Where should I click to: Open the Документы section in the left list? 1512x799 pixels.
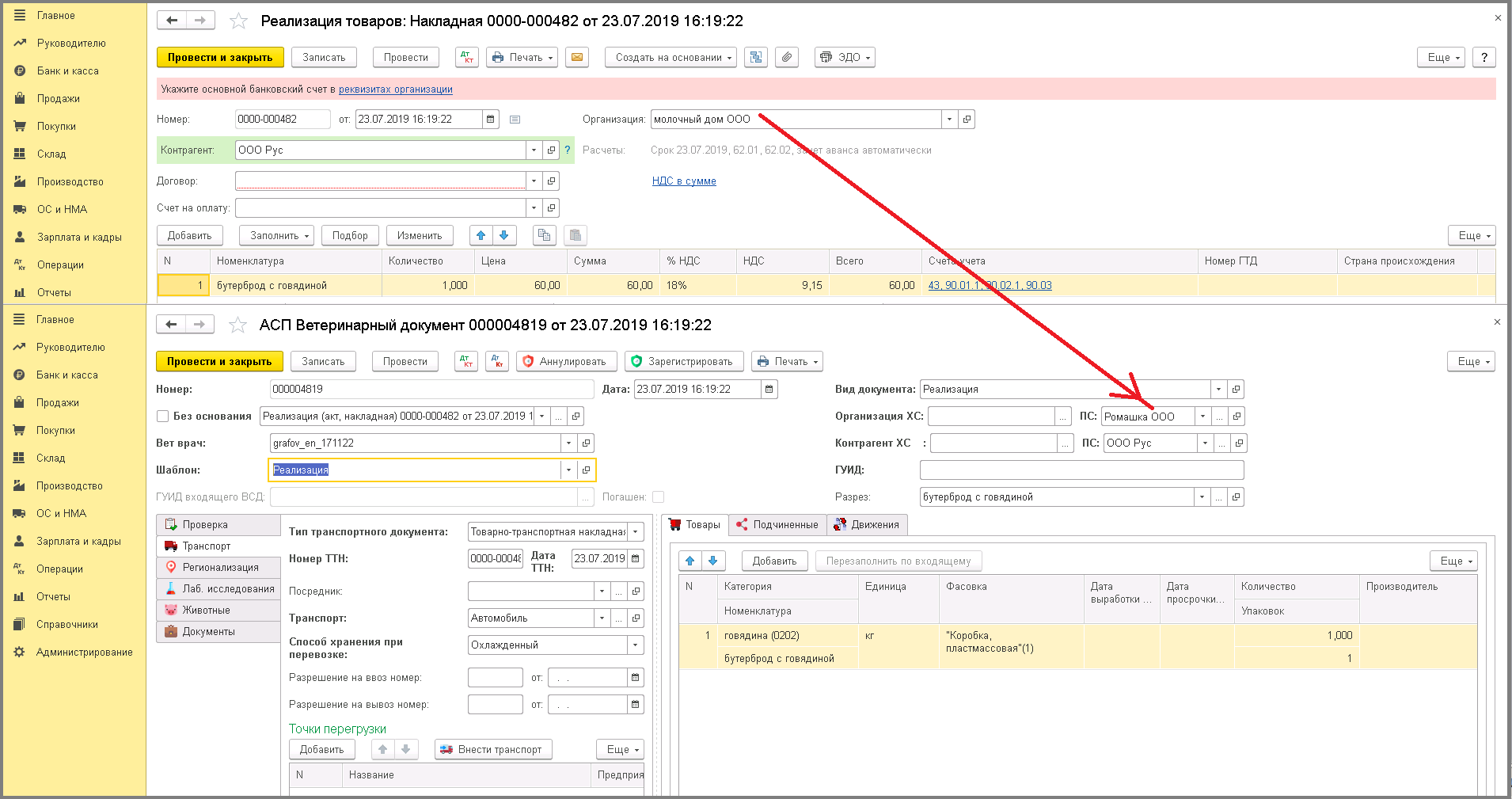(219, 631)
